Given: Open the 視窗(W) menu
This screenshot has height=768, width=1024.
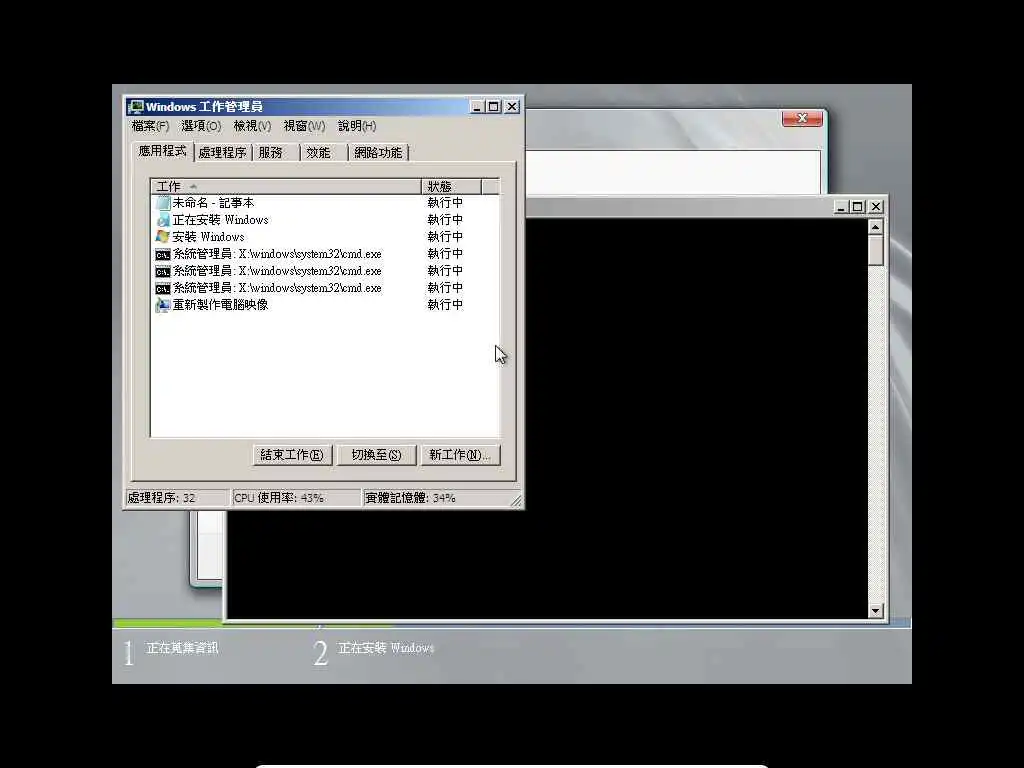Looking at the screenshot, I should [304, 126].
